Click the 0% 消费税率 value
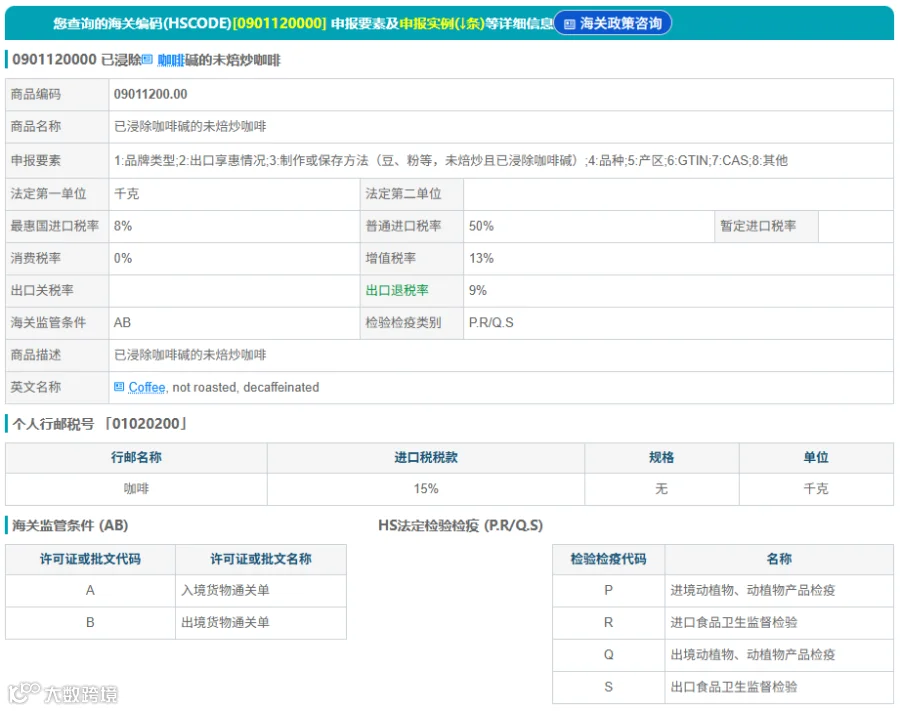The image size is (900, 711). (123, 258)
